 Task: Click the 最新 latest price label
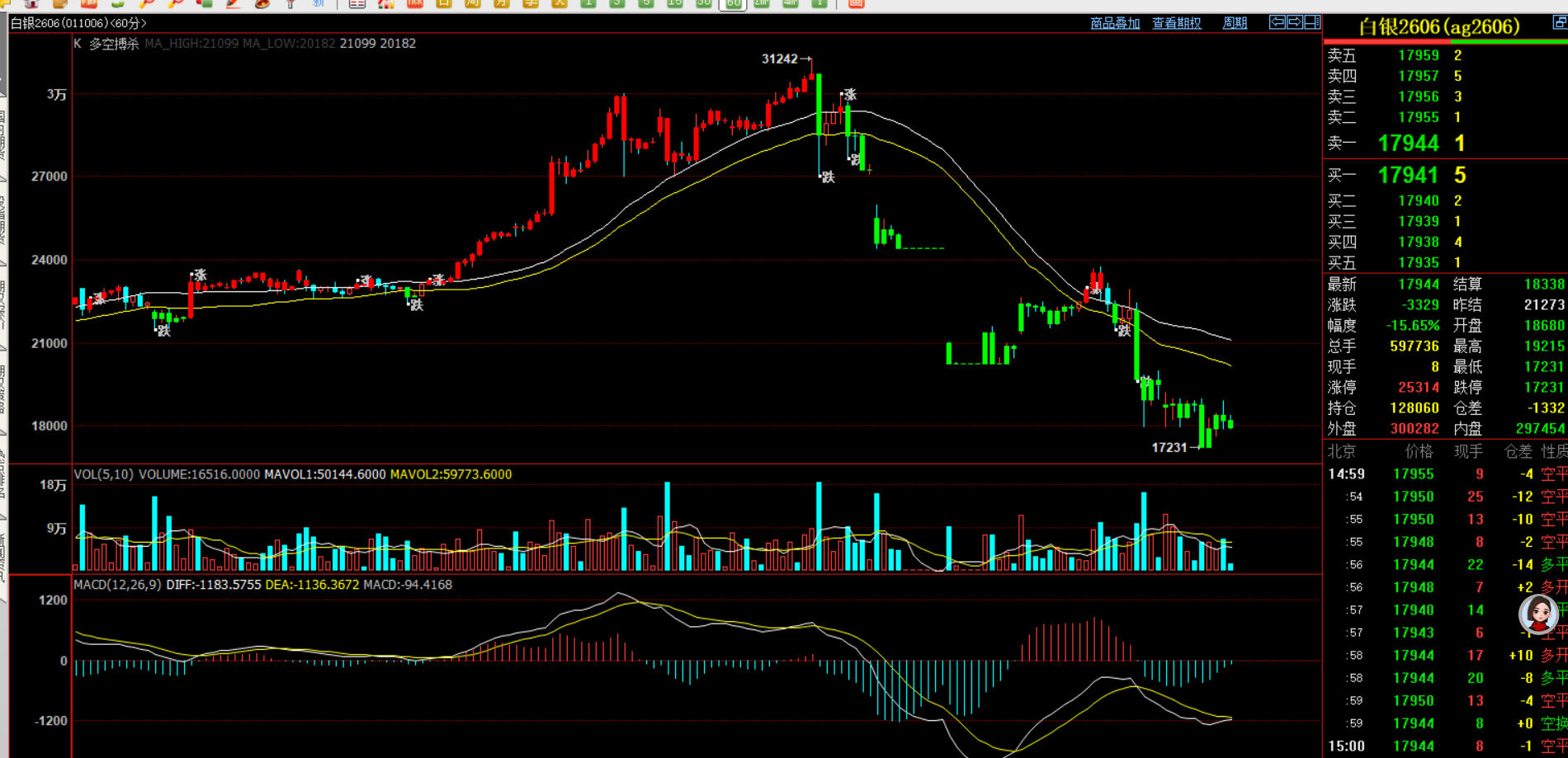pyautogui.click(x=1342, y=285)
